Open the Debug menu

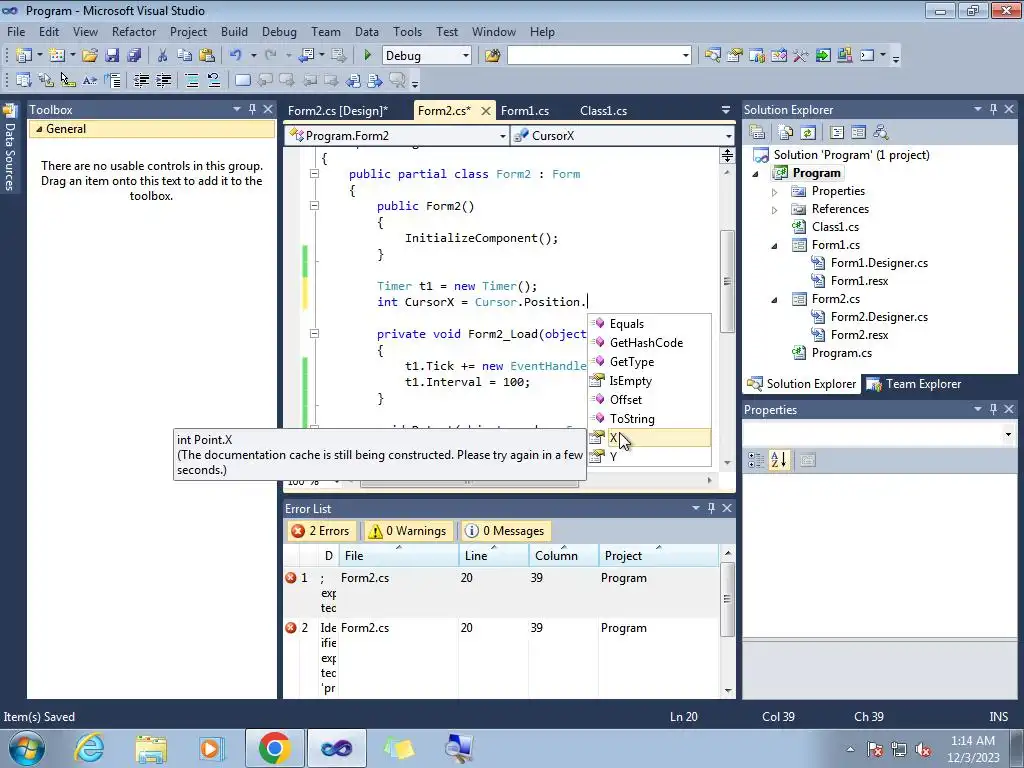click(279, 31)
